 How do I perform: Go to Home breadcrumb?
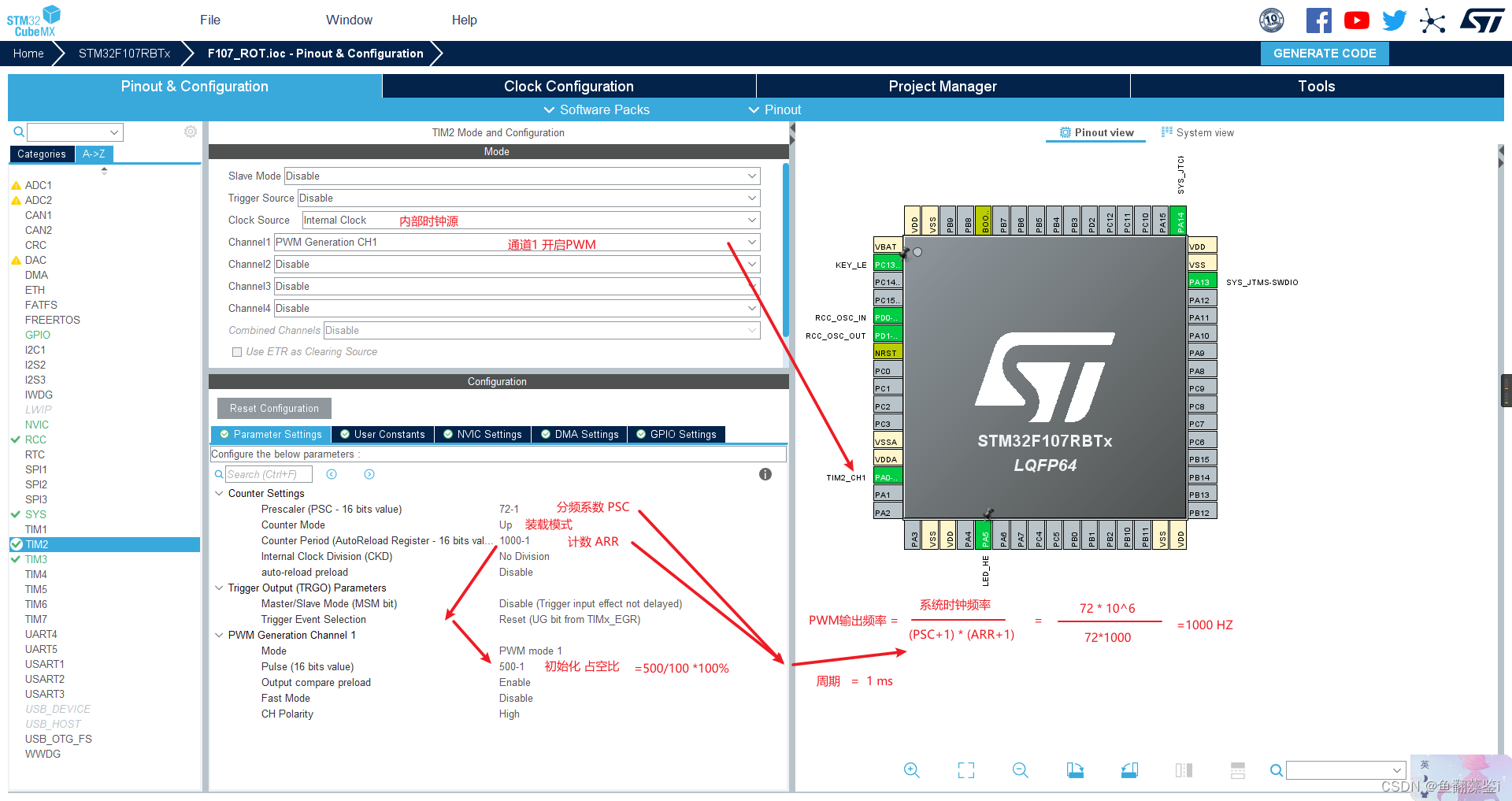pos(28,54)
